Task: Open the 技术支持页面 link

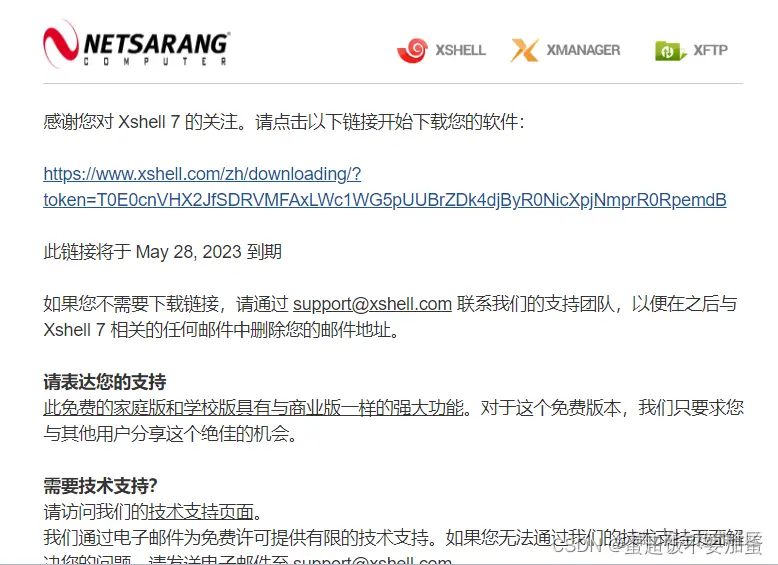Action: [201, 511]
